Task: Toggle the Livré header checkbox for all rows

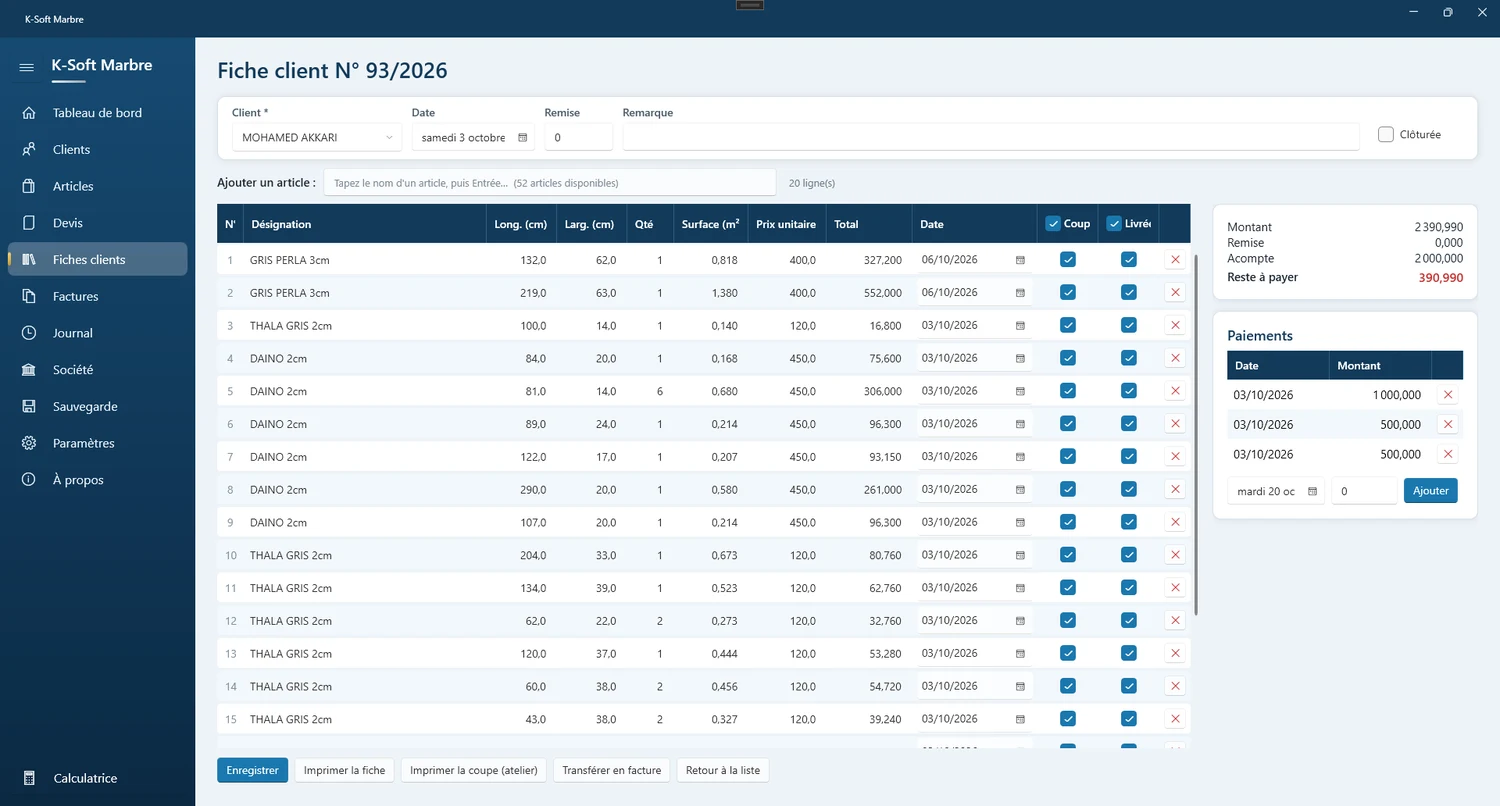Action: pos(1114,224)
